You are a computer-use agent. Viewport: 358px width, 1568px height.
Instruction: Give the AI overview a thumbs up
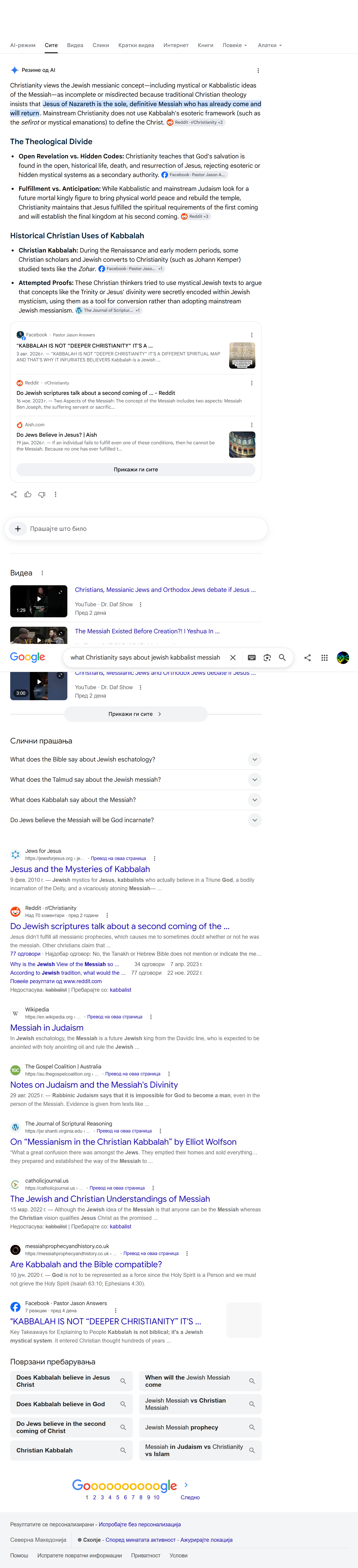coord(28,494)
